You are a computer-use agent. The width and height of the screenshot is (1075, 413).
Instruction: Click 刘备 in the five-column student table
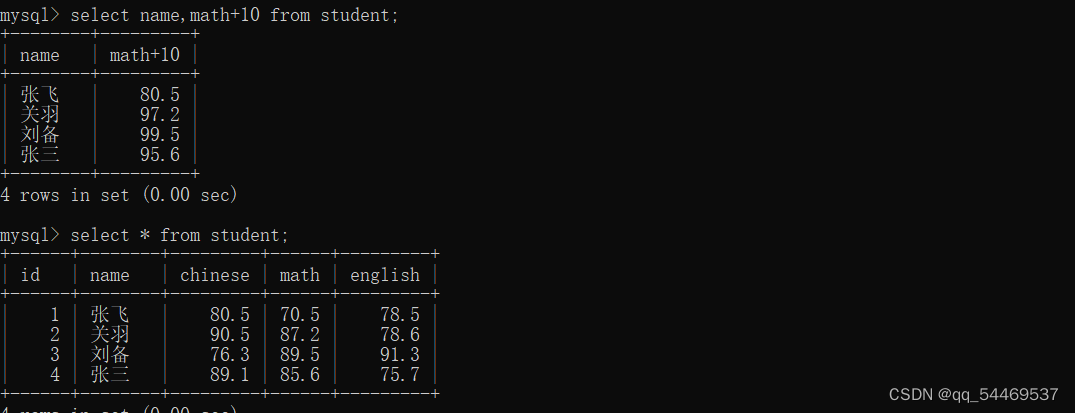pos(110,355)
